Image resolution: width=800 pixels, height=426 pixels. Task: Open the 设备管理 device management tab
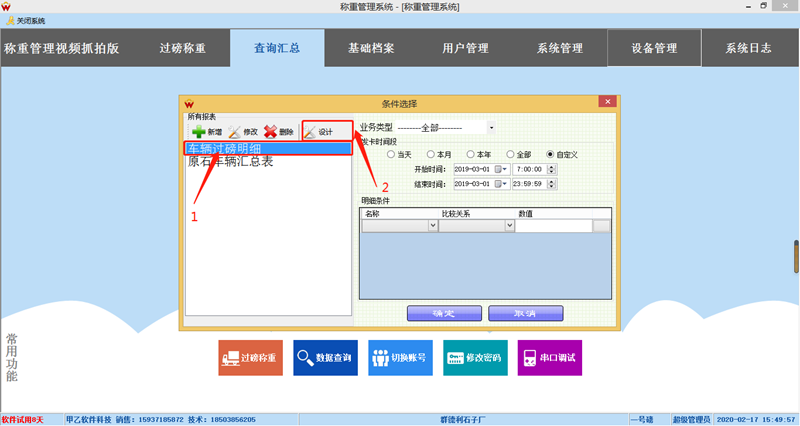654,48
